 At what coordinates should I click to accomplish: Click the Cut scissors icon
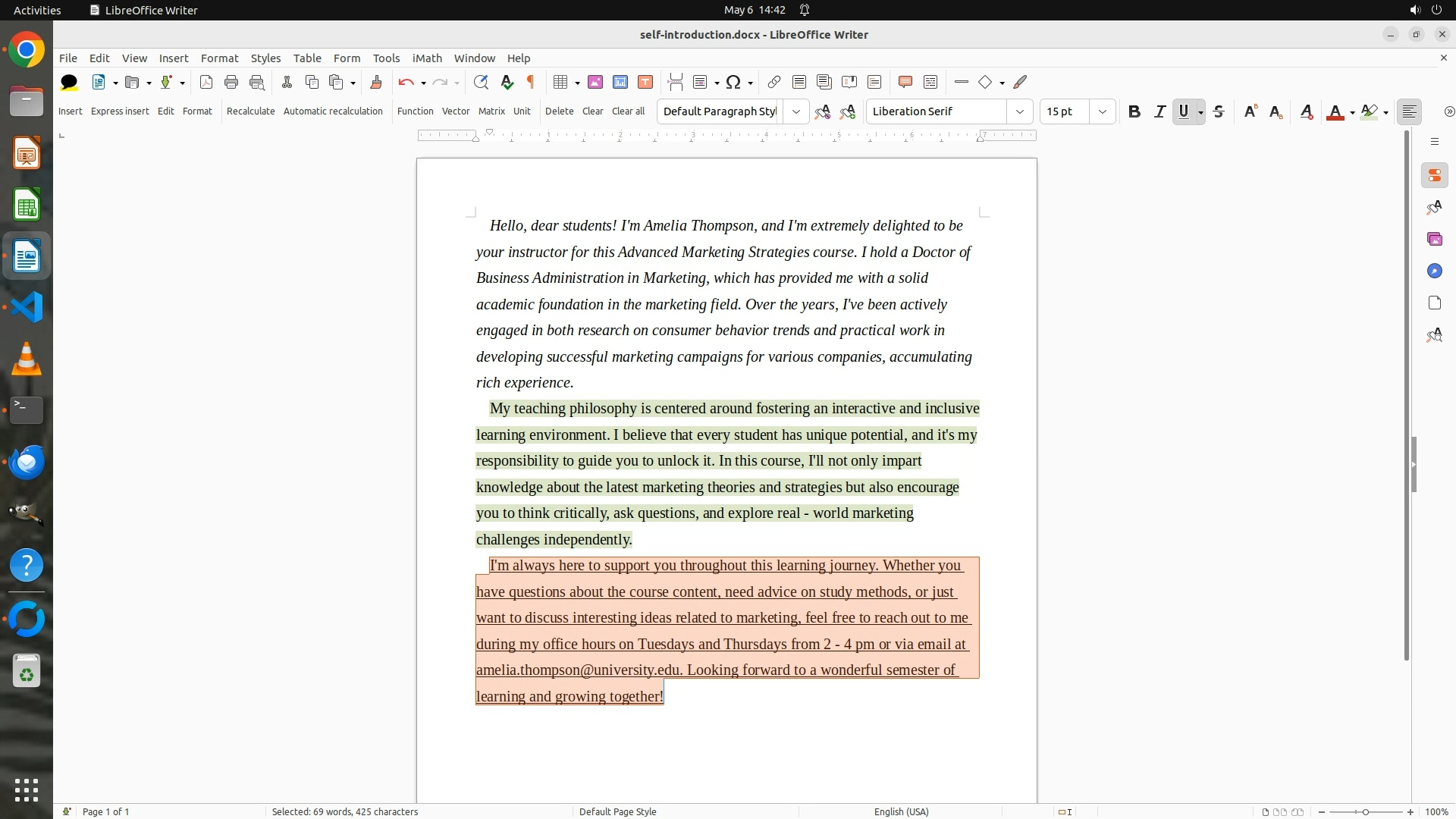coord(287,82)
